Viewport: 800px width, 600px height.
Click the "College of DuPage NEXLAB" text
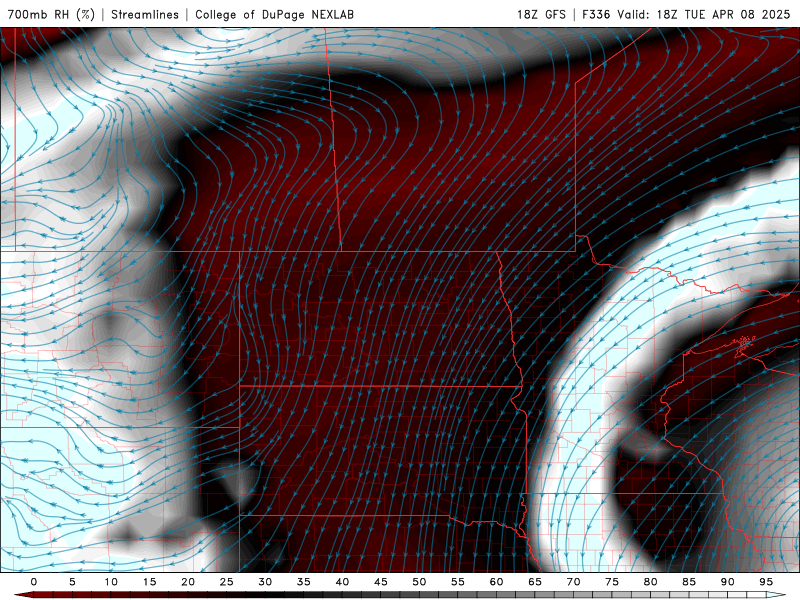[x=274, y=14]
